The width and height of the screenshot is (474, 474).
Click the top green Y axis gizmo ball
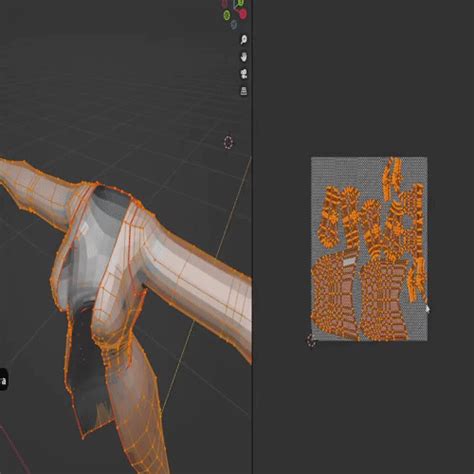pyautogui.click(x=240, y=3)
